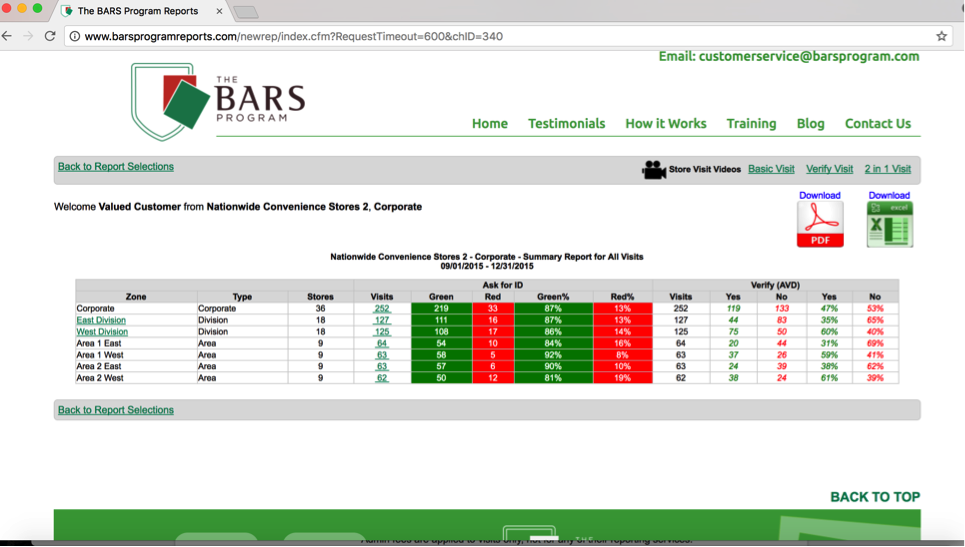
Task: Click the Verify (AVD) header
Action: coord(775,285)
